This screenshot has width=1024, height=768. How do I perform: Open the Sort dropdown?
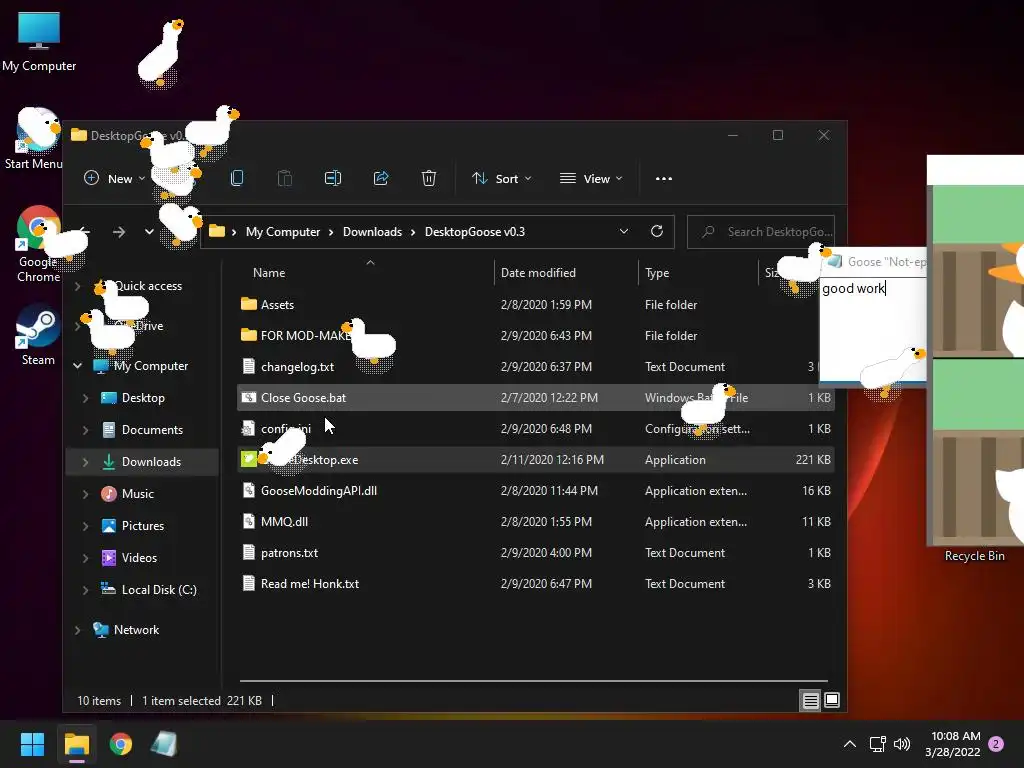[502, 178]
